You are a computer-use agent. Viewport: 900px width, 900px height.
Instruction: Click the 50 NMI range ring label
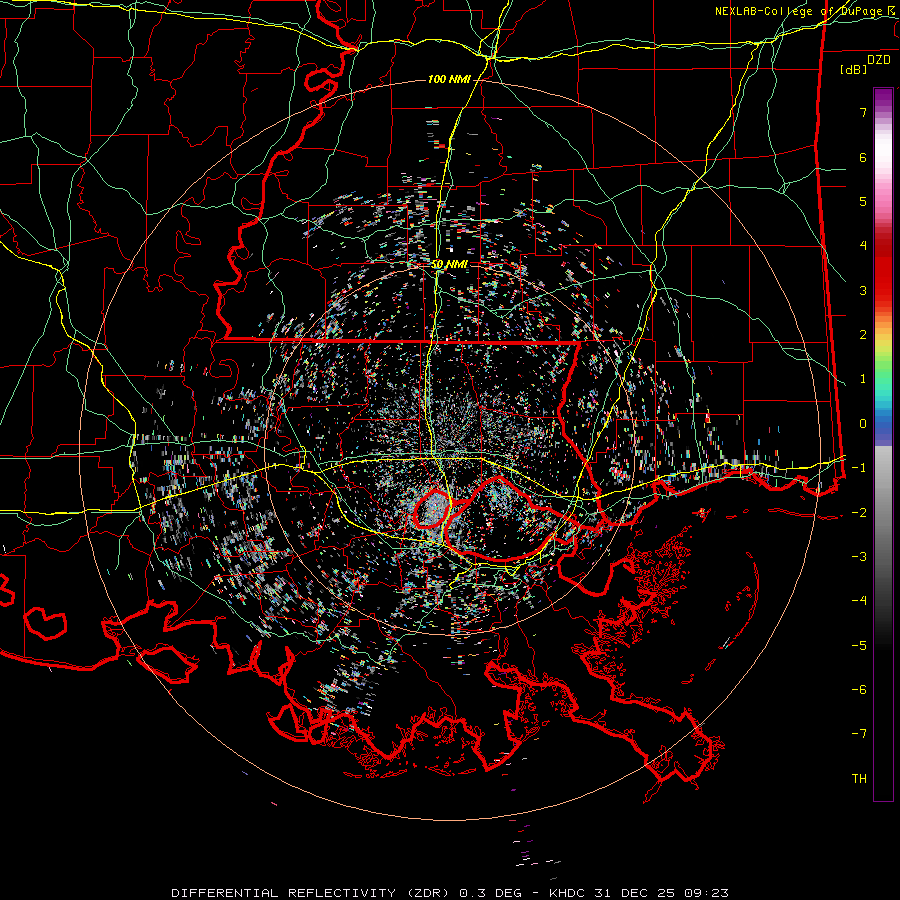[449, 264]
